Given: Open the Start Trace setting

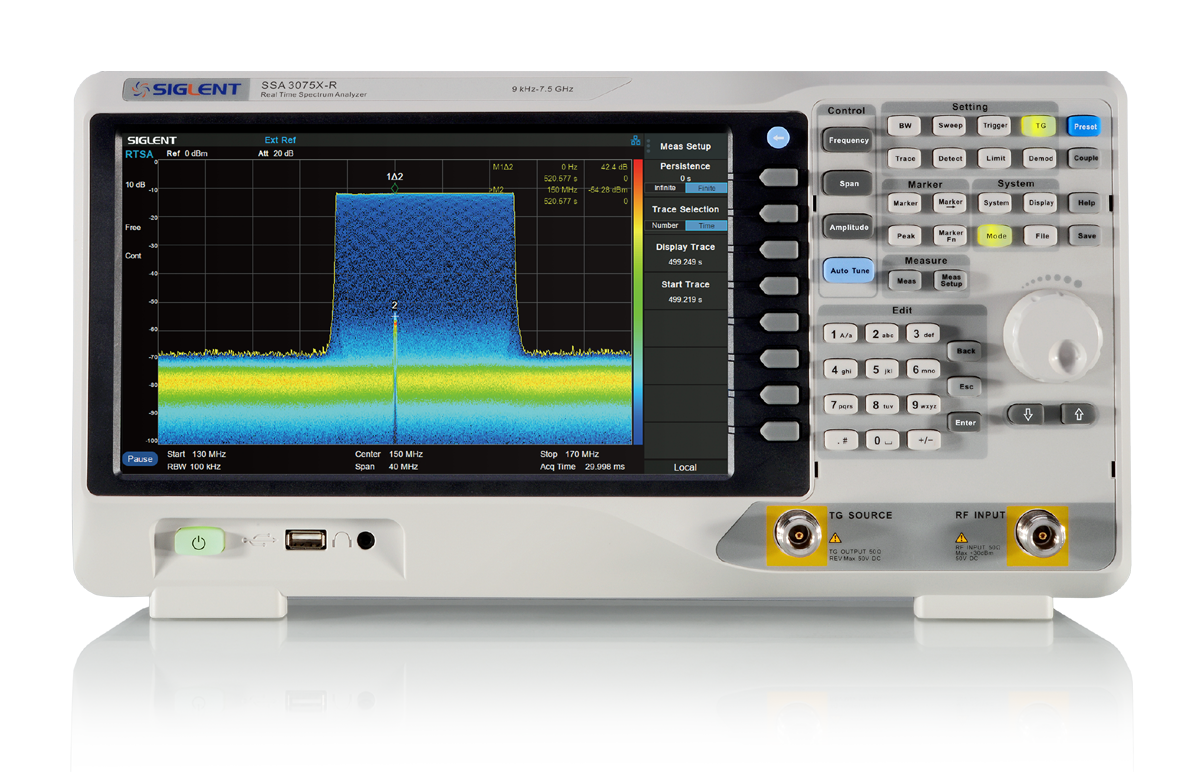Looking at the screenshot, I should point(685,291).
